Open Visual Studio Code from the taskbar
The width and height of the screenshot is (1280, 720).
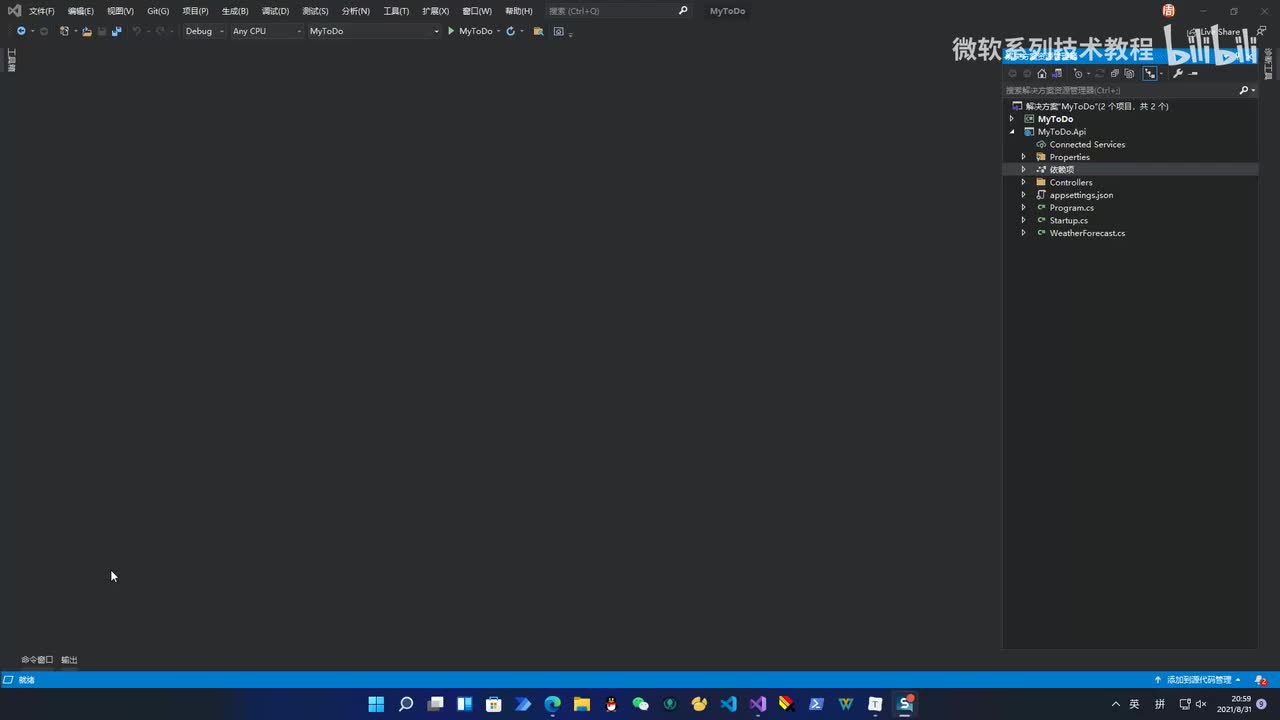coord(728,704)
